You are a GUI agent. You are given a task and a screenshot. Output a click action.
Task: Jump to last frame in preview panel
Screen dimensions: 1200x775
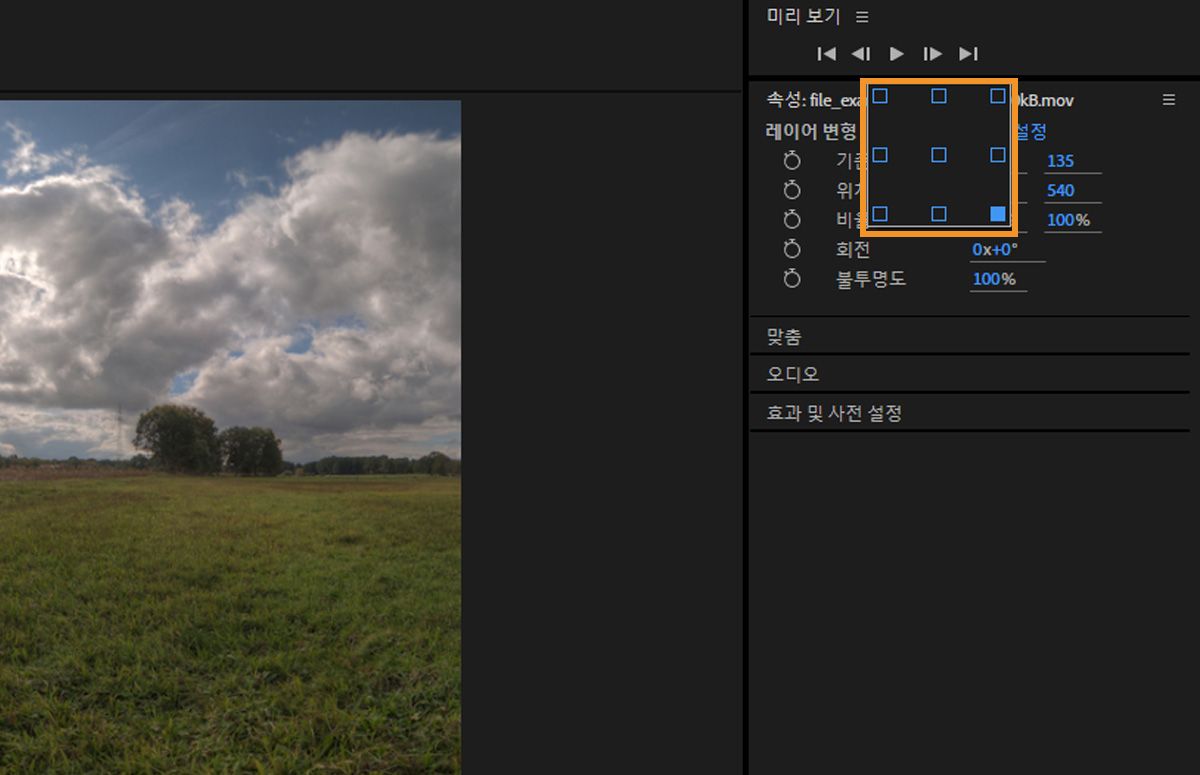[x=968, y=54]
